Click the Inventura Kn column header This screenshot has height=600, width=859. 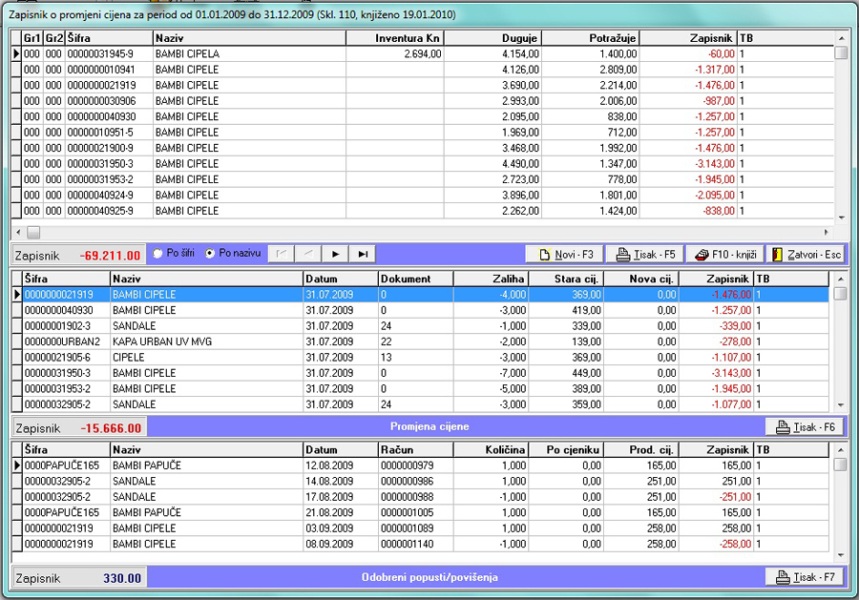coord(394,38)
